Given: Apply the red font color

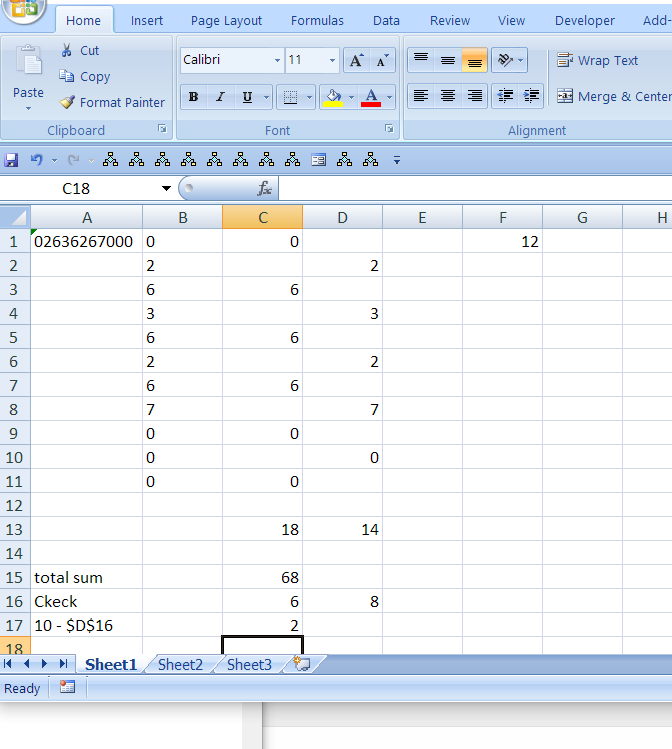Looking at the screenshot, I should coord(372,97).
